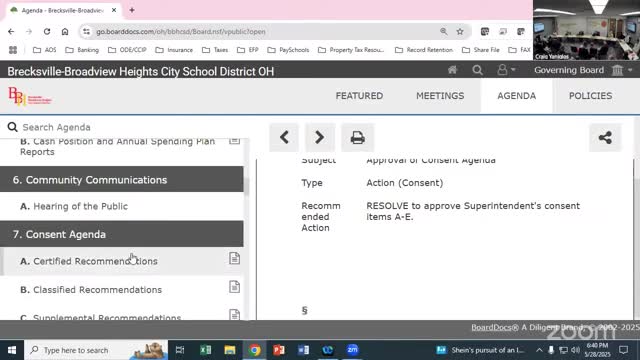
Task: Print the current agenda item
Action: pos(358,138)
